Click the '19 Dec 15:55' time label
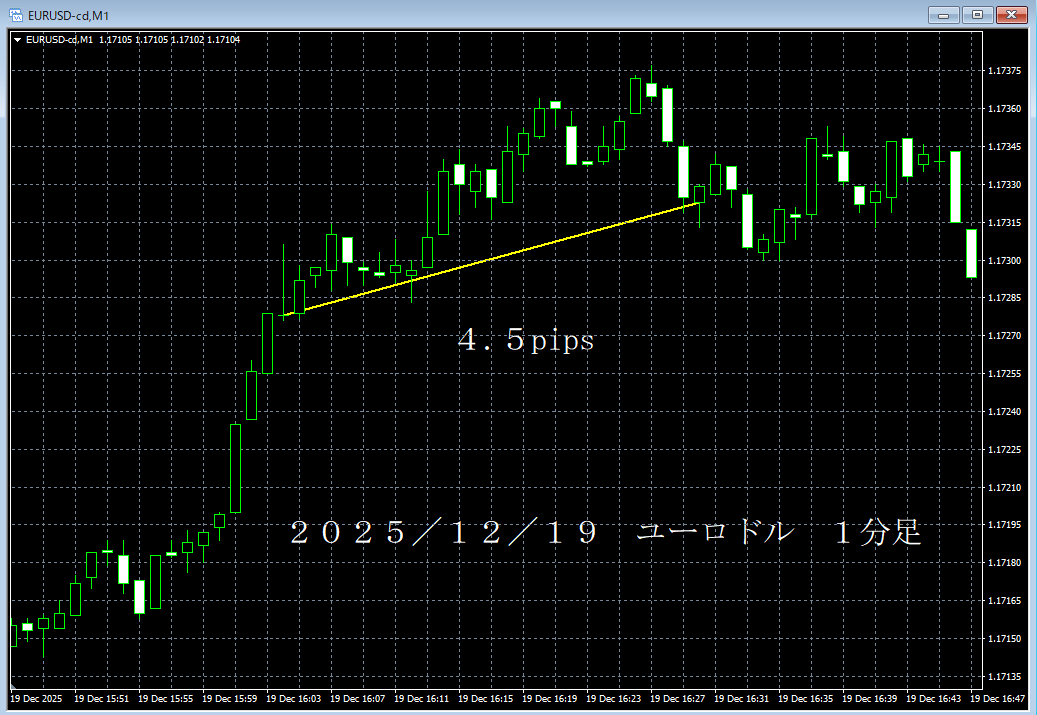 click(x=165, y=698)
